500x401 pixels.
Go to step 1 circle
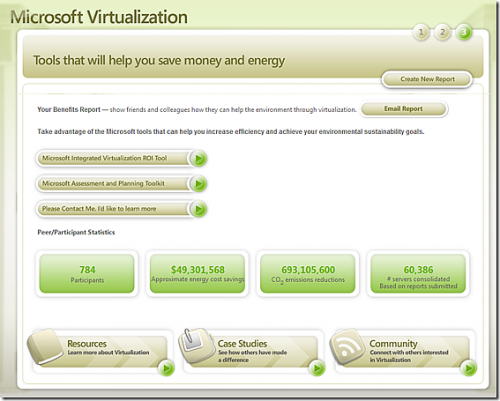[x=421, y=32]
